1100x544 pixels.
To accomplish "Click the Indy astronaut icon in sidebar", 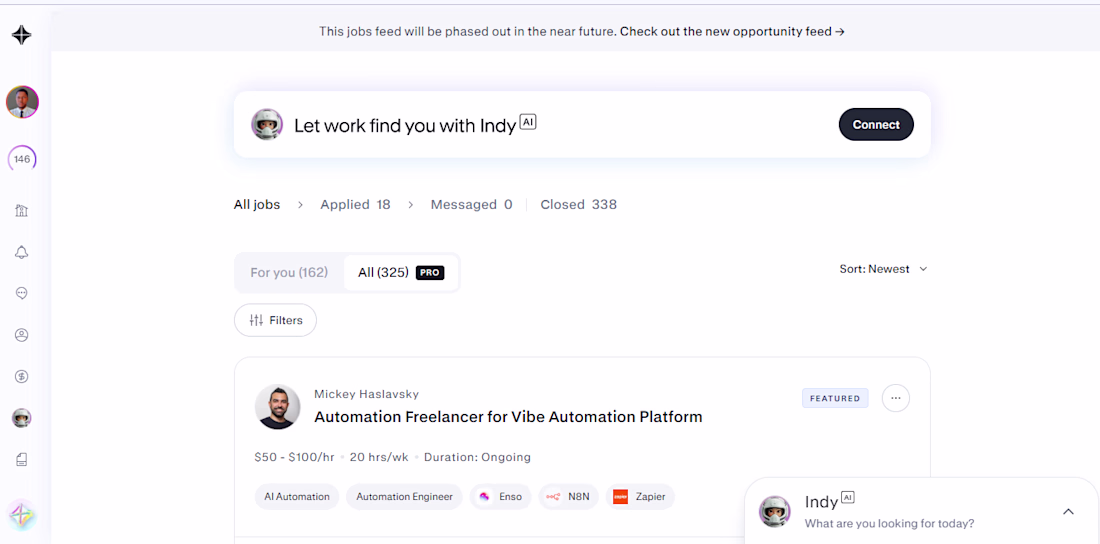I will pyautogui.click(x=22, y=418).
